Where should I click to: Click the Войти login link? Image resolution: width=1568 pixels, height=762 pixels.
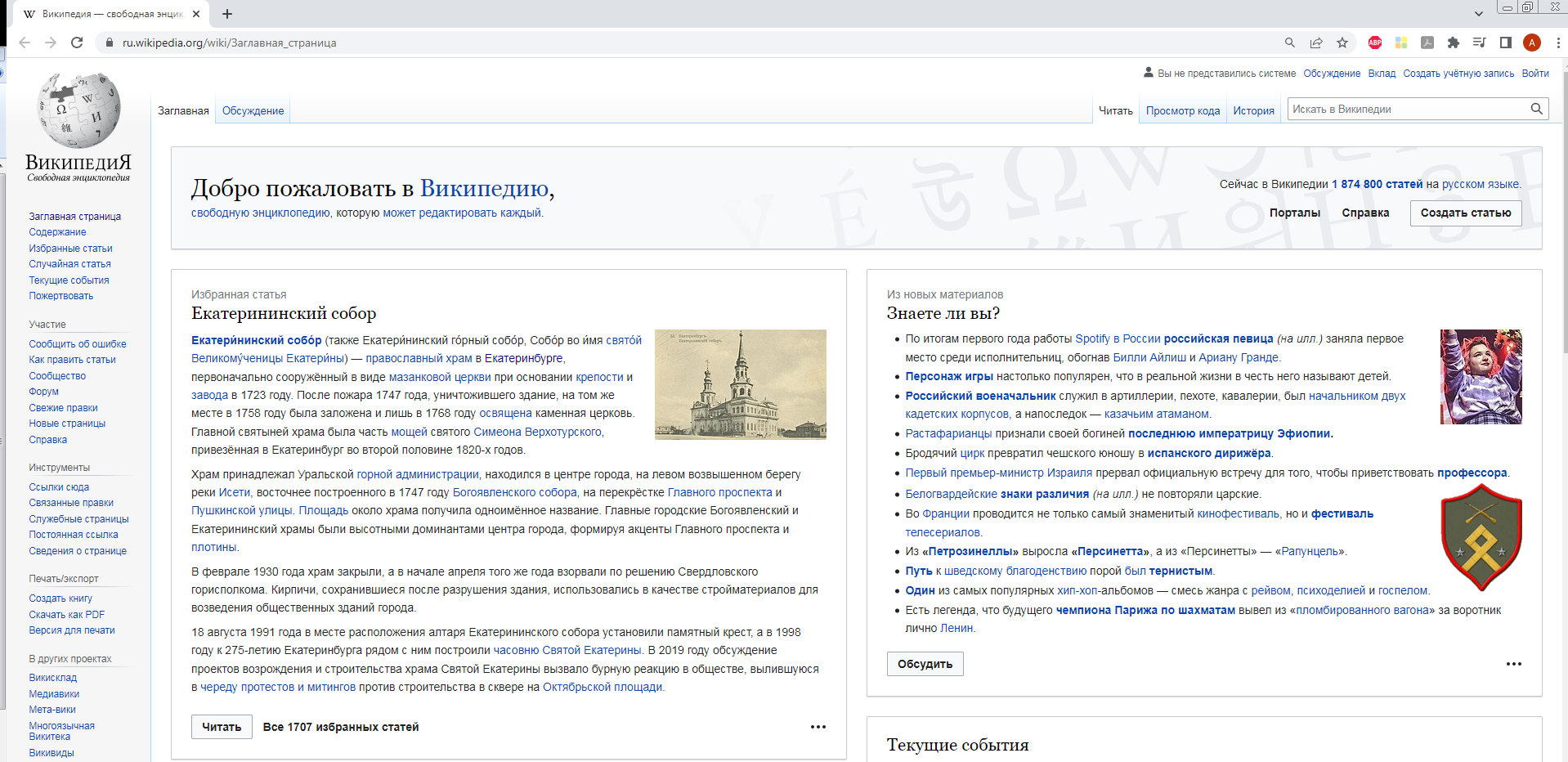pos(1535,73)
